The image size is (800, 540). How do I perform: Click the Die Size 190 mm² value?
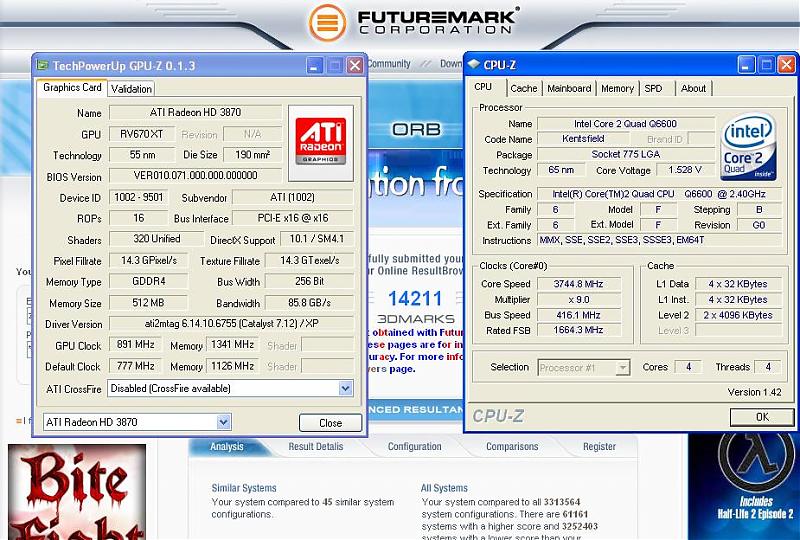point(253,155)
